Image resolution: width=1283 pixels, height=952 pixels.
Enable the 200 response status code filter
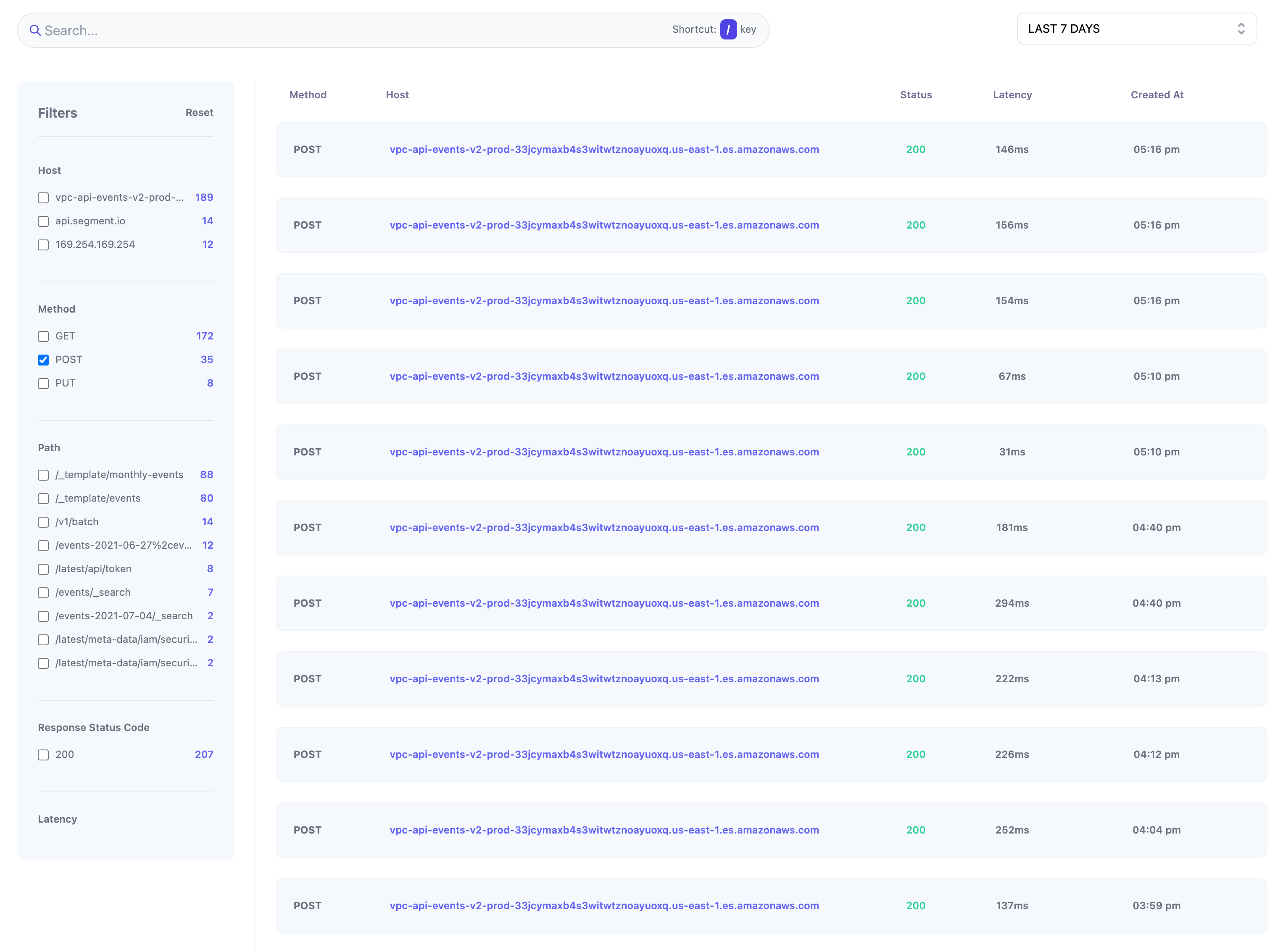click(43, 755)
